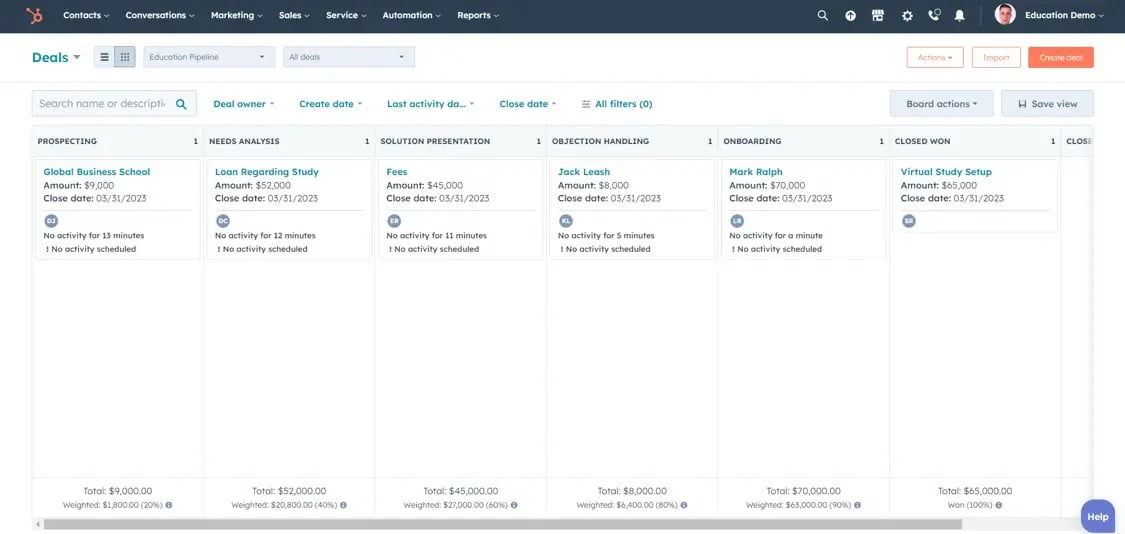Image resolution: width=1125 pixels, height=534 pixels.
Task: Open the Deal owner filter
Action: (x=244, y=104)
